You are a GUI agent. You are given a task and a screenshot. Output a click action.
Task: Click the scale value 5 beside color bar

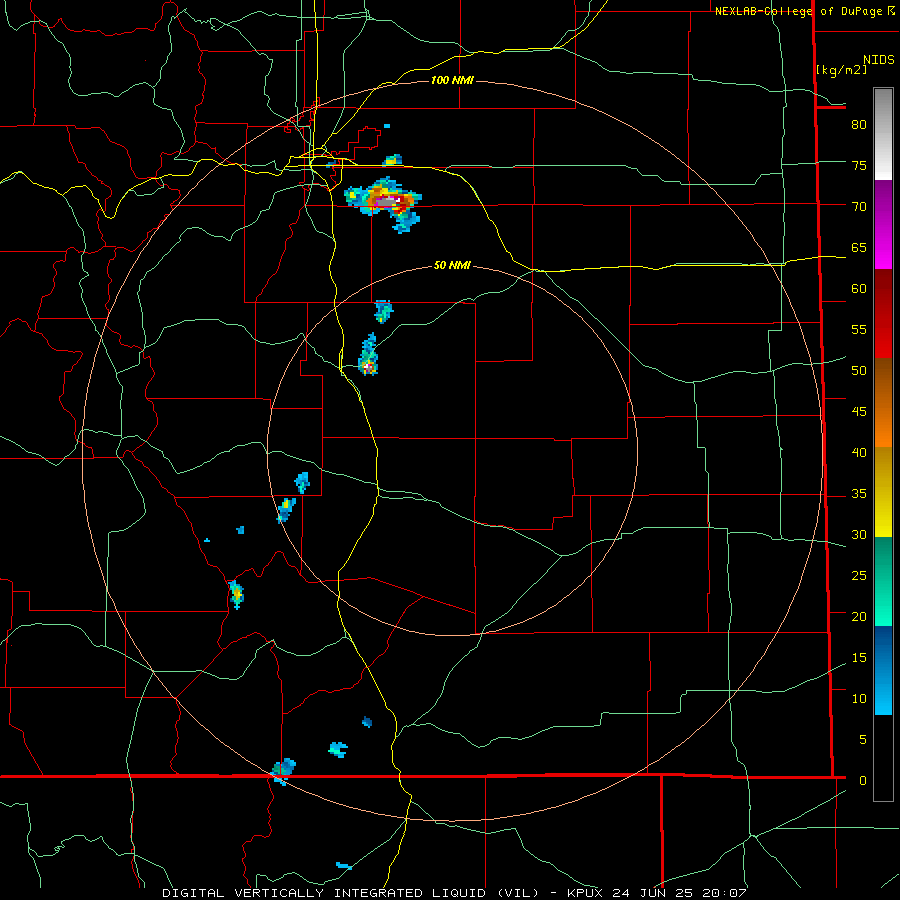pos(863,739)
